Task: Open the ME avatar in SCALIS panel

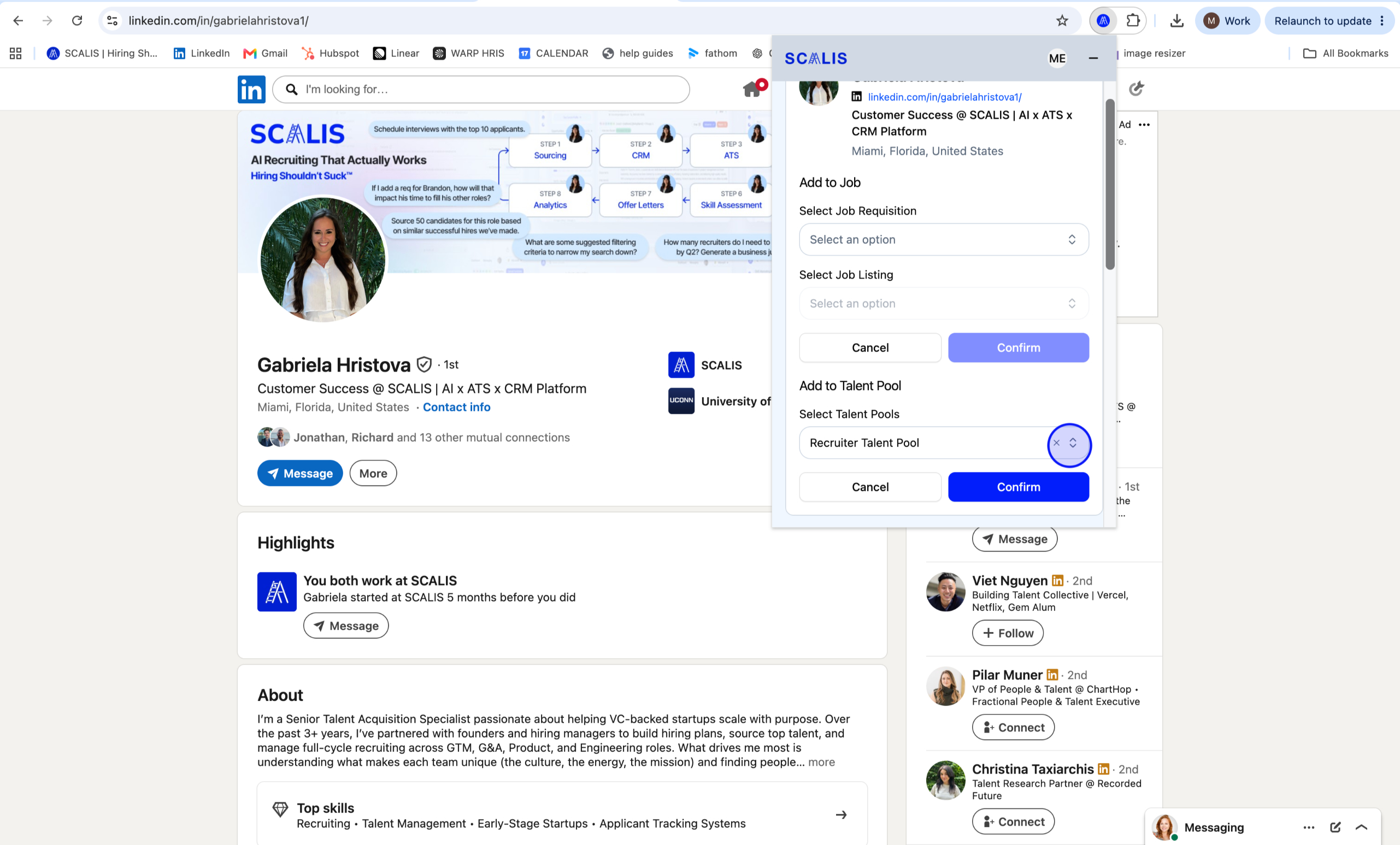Action: [1057, 58]
